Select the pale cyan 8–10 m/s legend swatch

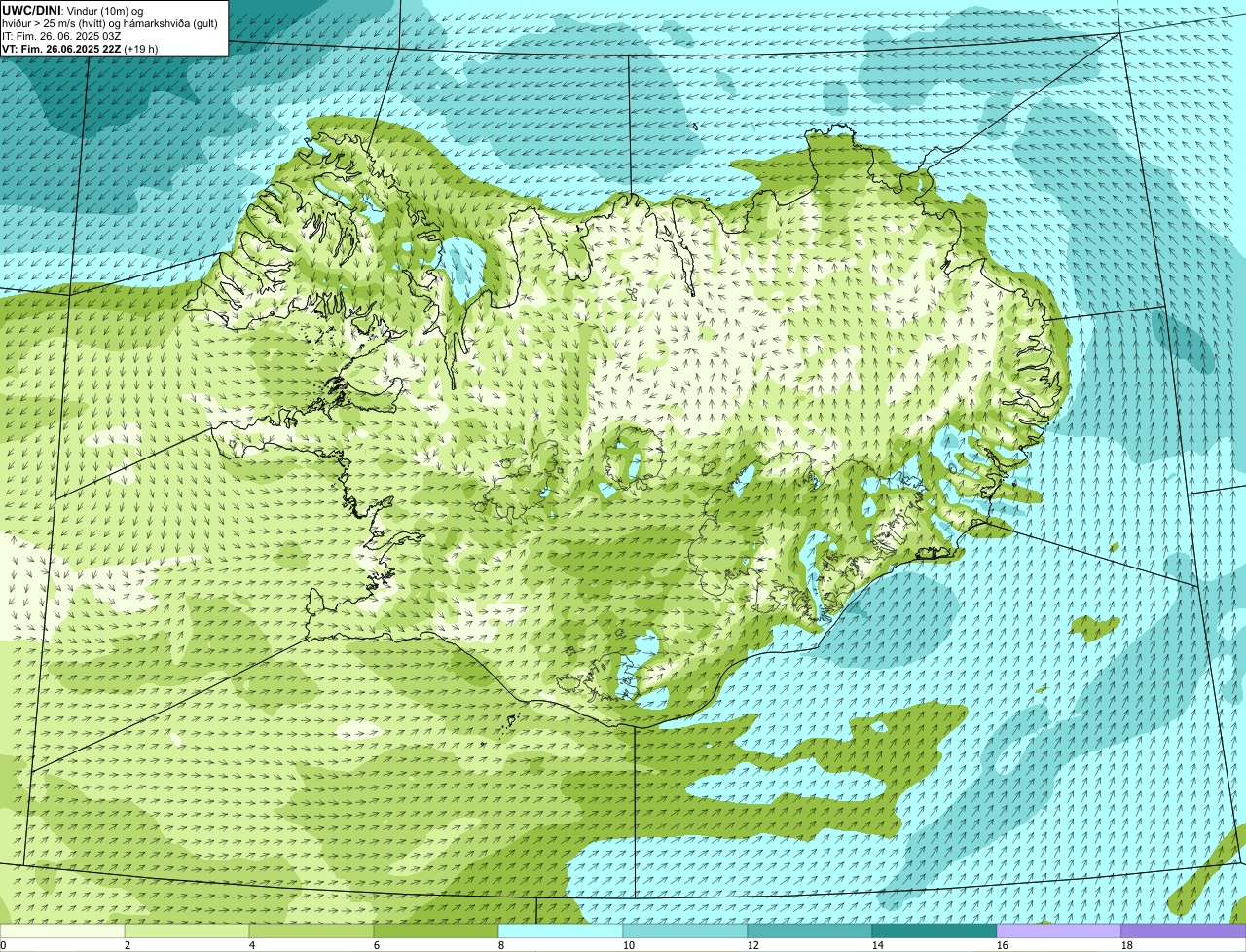561,931
